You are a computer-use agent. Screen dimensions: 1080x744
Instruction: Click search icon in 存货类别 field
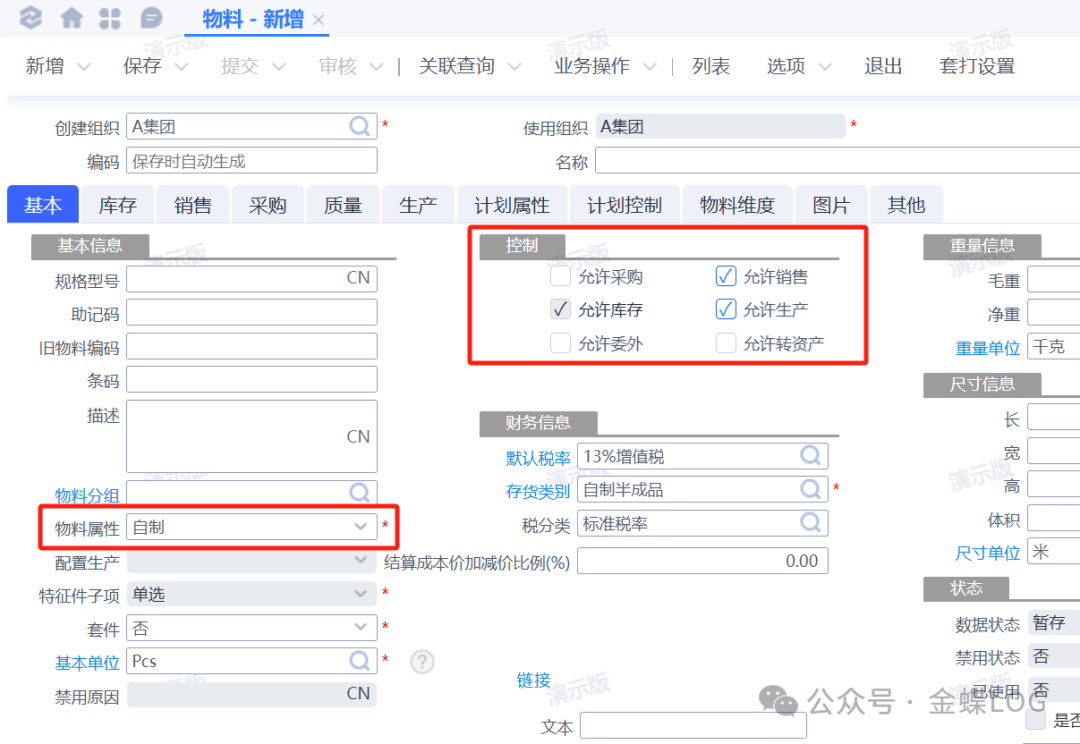click(x=809, y=490)
